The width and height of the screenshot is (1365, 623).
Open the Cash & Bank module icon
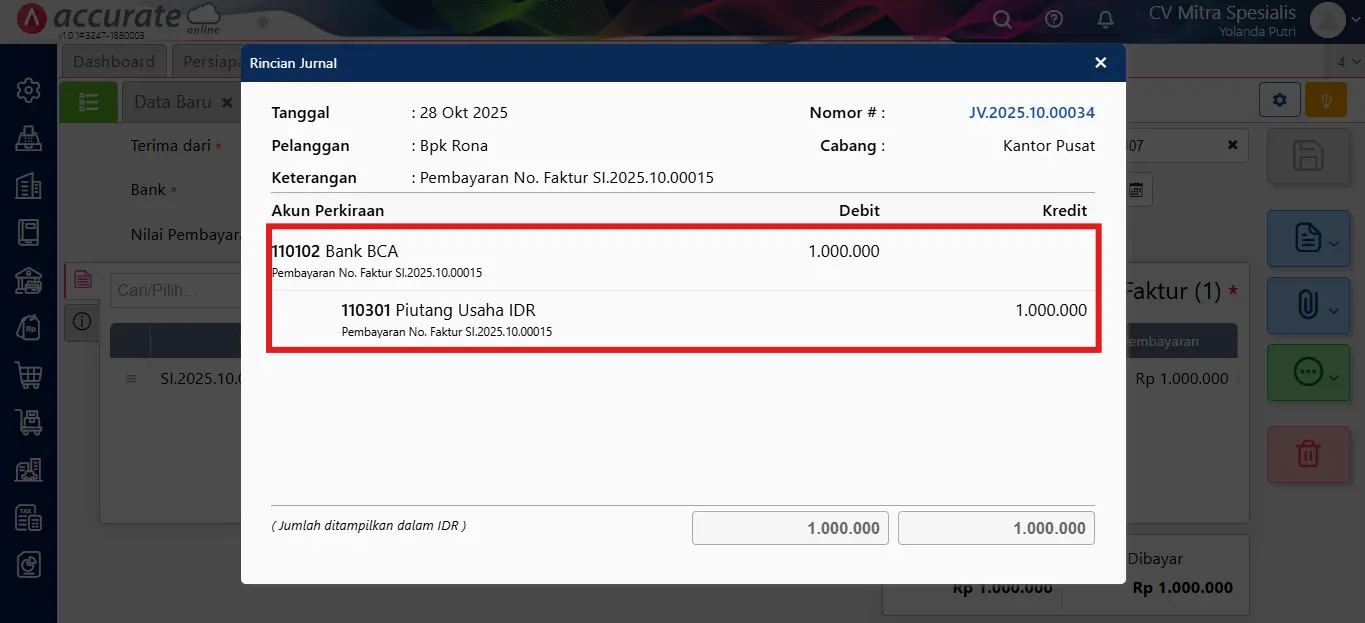click(28, 281)
